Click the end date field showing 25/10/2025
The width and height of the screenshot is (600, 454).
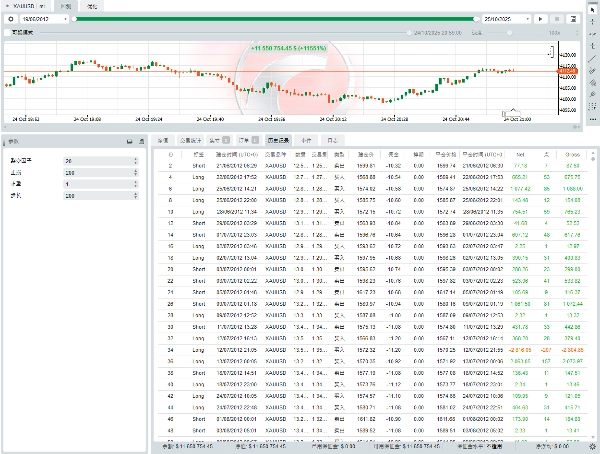[x=499, y=18]
